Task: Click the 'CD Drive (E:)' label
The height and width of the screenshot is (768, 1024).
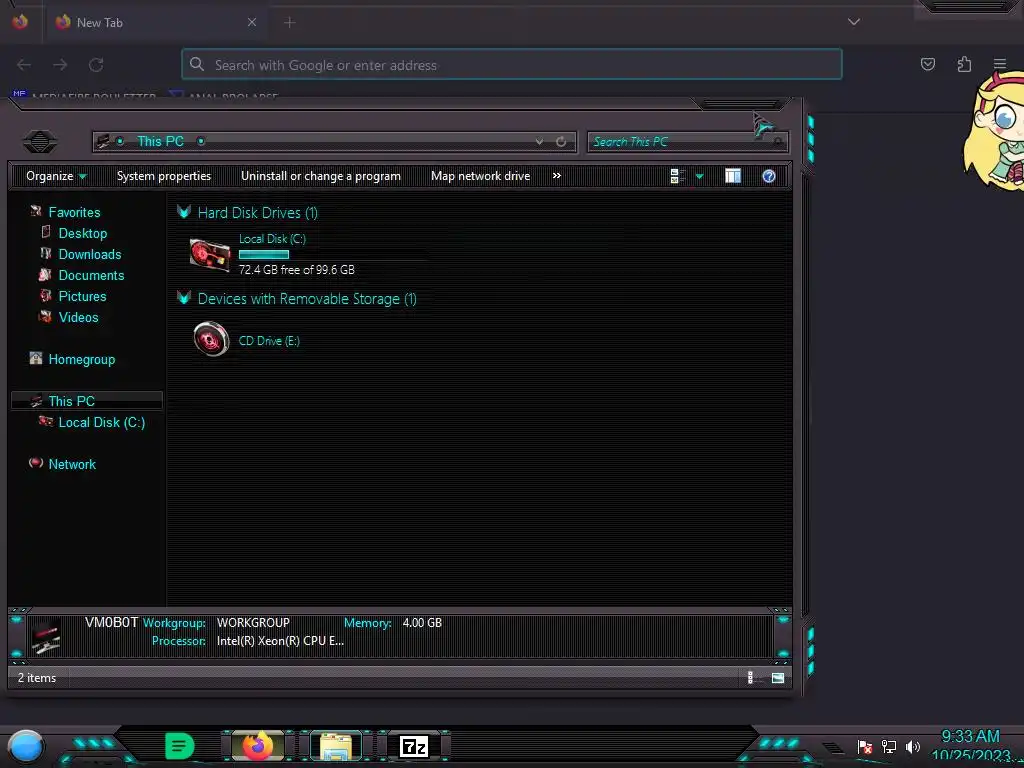Action: (x=269, y=340)
